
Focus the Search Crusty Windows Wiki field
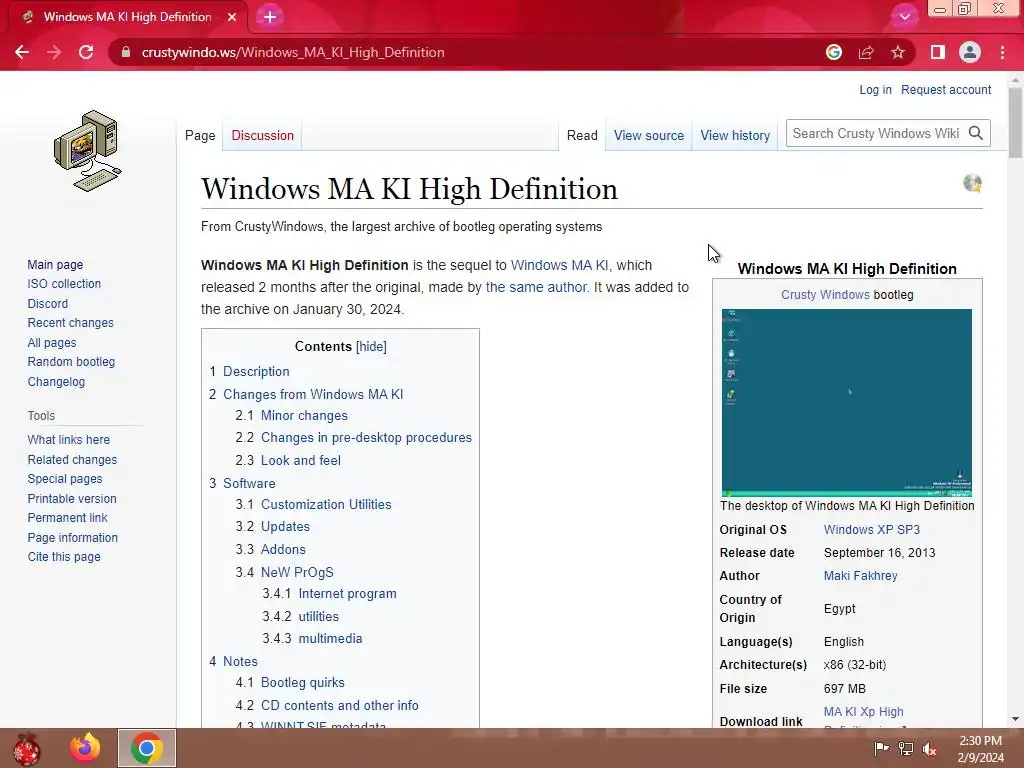(x=876, y=133)
